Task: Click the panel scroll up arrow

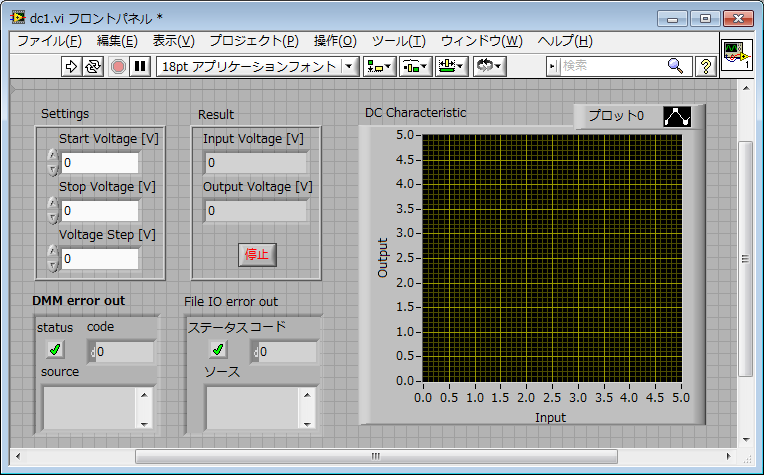Action: point(746,88)
